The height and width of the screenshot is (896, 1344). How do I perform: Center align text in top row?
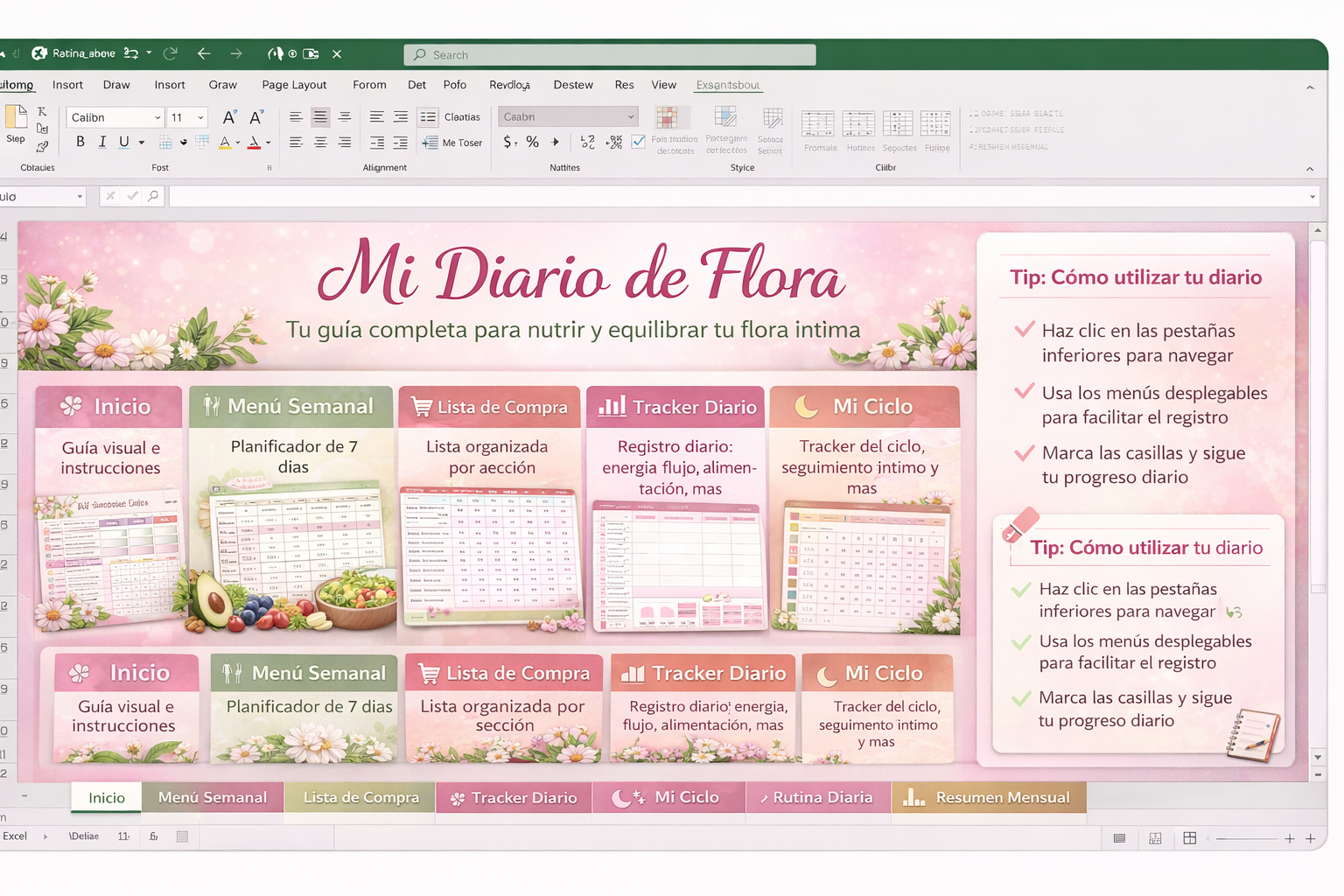320,116
